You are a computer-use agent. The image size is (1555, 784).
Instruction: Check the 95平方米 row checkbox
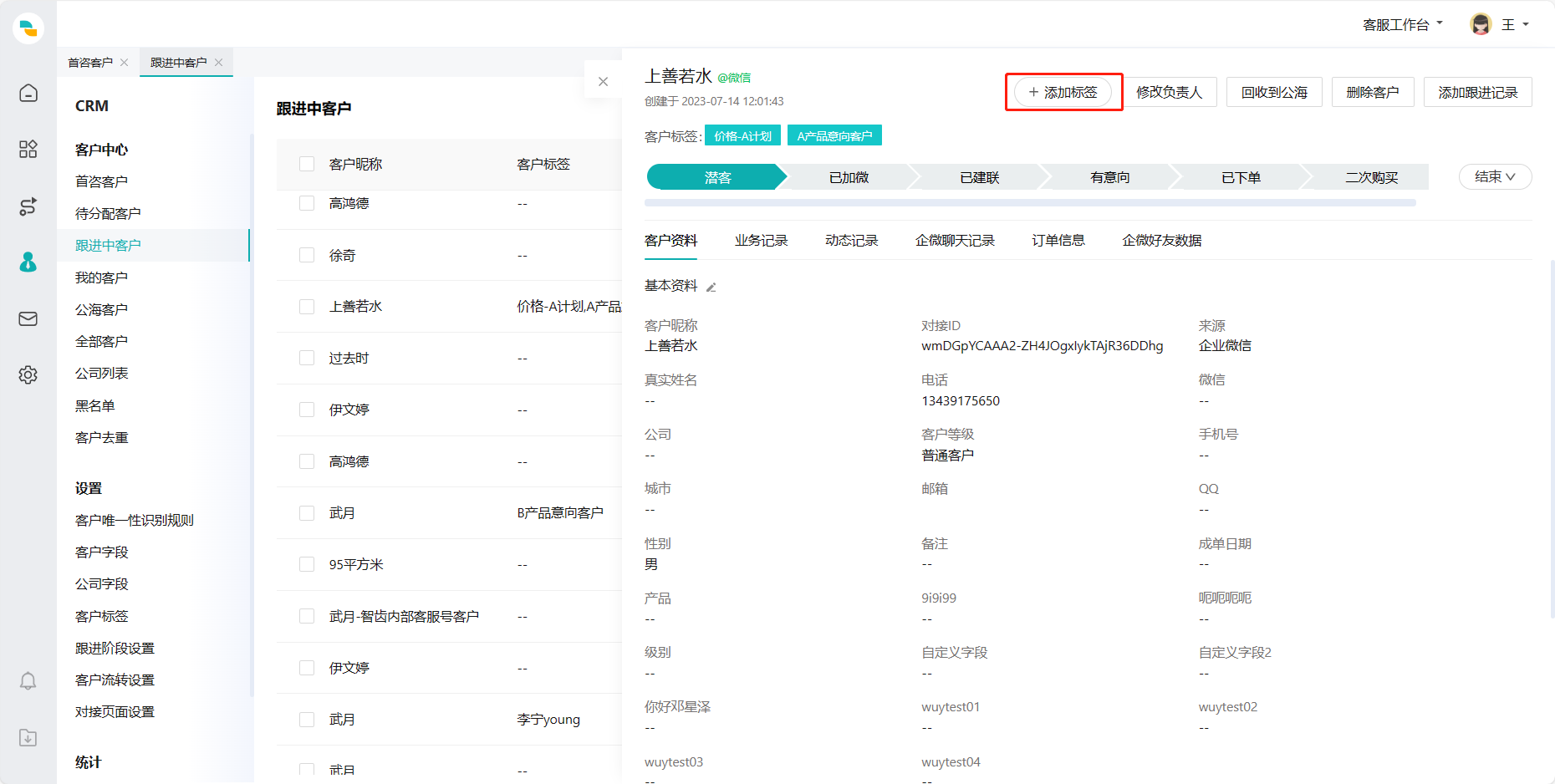[307, 564]
